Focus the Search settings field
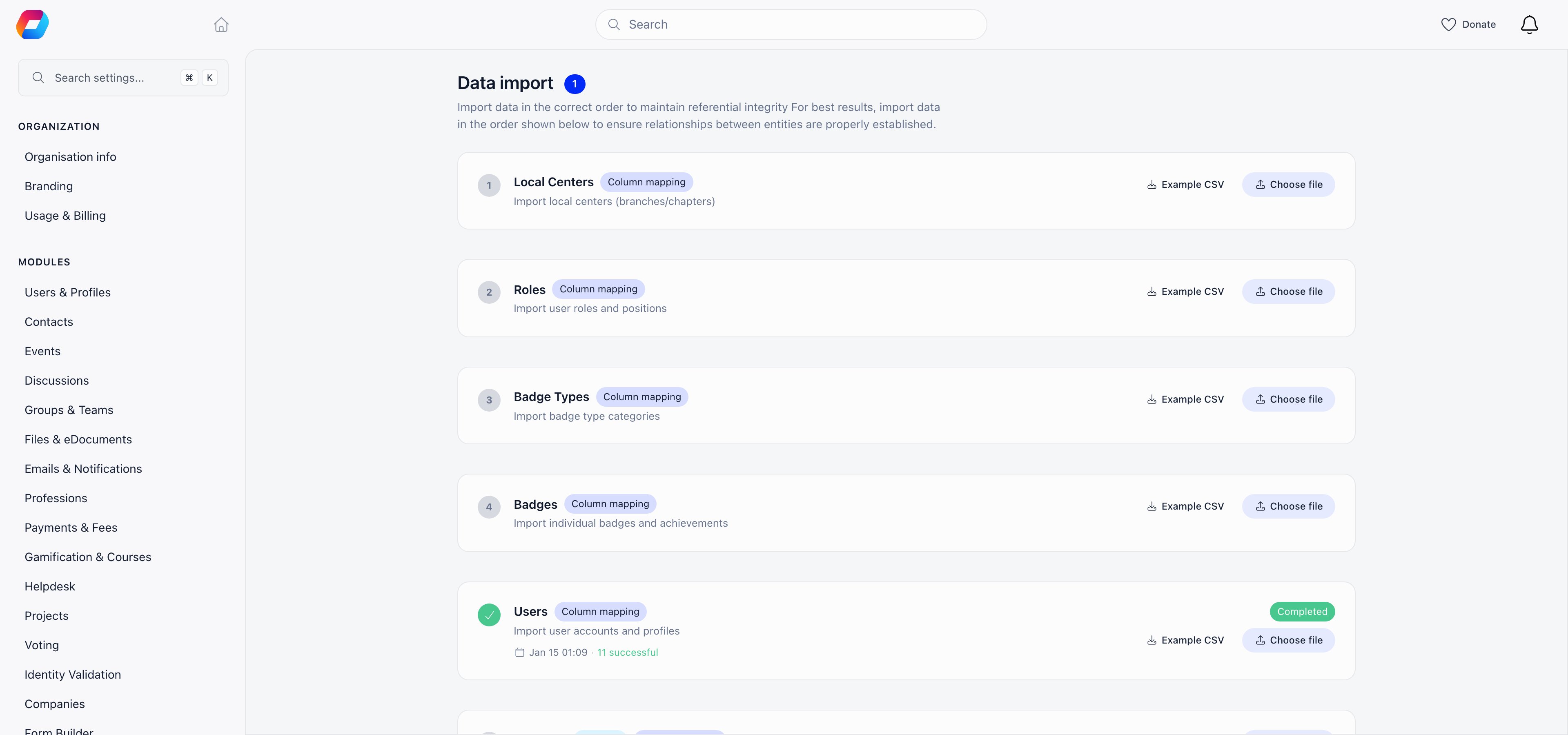The width and height of the screenshot is (1568, 735). (123, 77)
